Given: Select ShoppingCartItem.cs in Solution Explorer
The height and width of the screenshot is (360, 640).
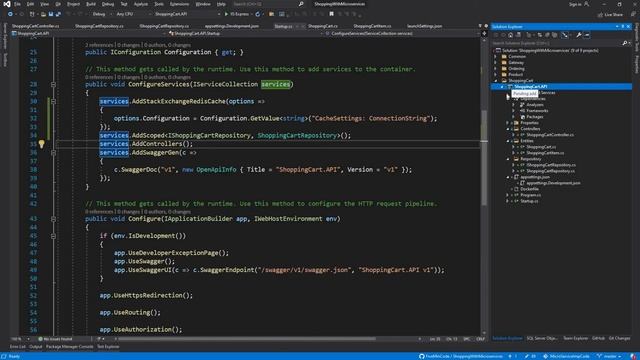Looking at the screenshot, I should (x=545, y=153).
